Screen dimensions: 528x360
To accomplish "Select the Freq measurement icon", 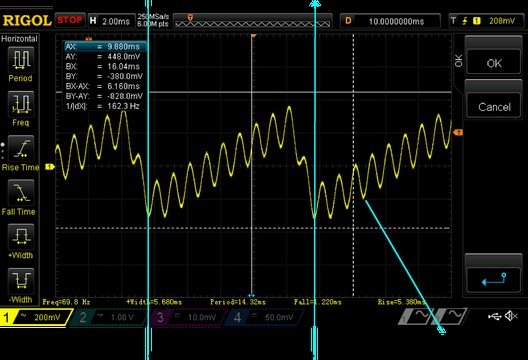I will (x=21, y=103).
